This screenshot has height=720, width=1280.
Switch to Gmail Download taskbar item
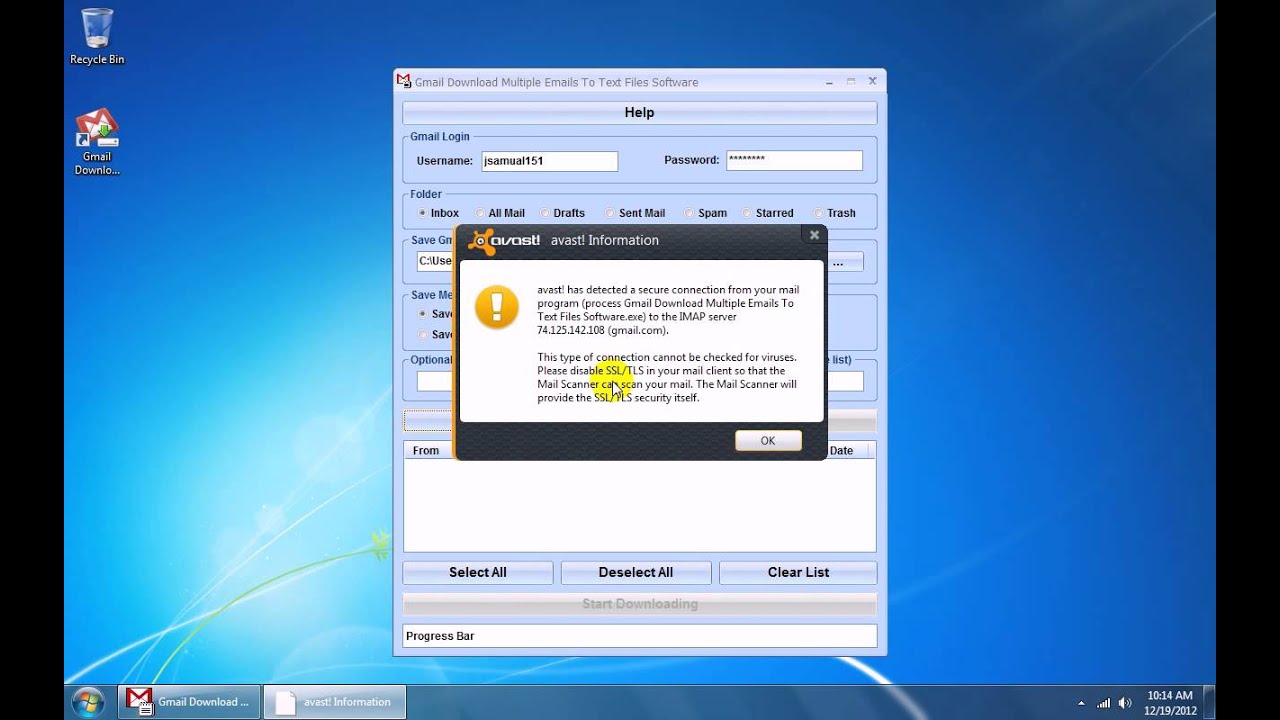pyautogui.click(x=190, y=702)
